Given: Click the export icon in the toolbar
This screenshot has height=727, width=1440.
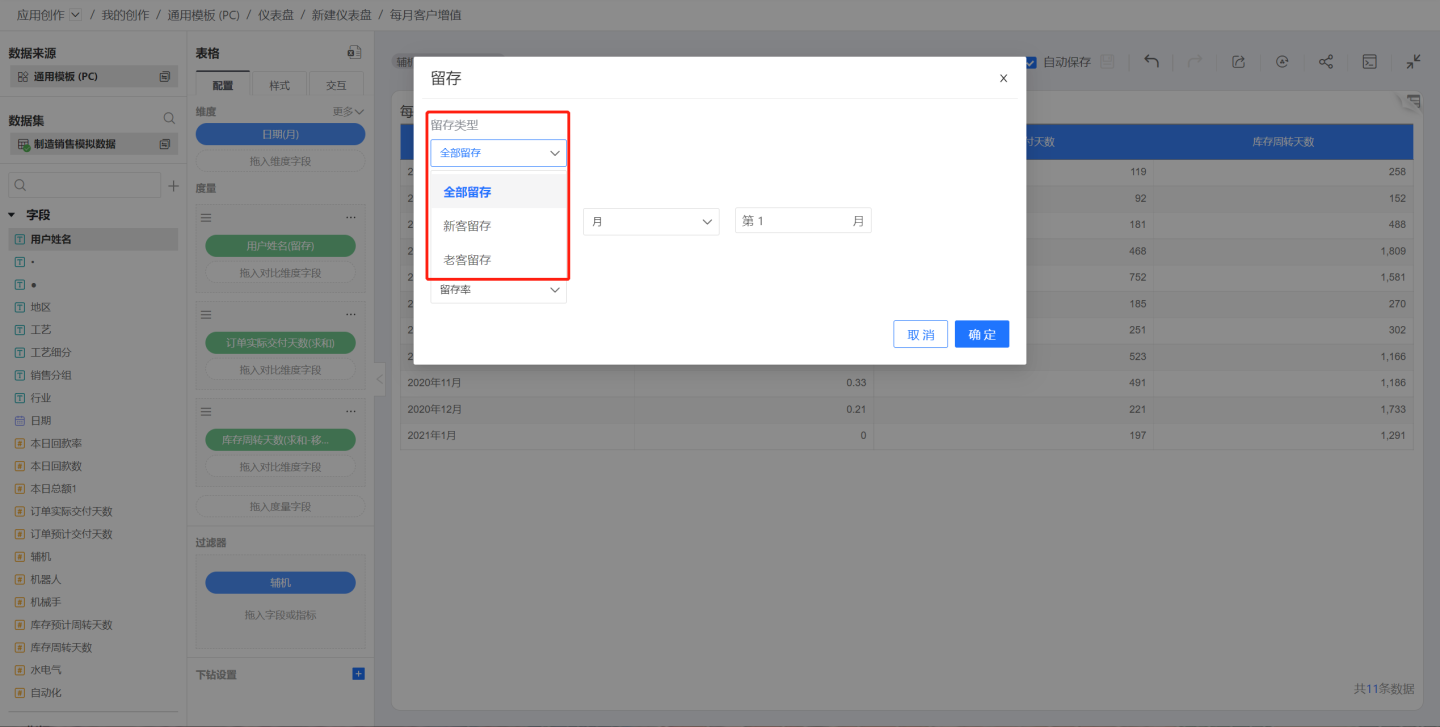Looking at the screenshot, I should (1238, 62).
